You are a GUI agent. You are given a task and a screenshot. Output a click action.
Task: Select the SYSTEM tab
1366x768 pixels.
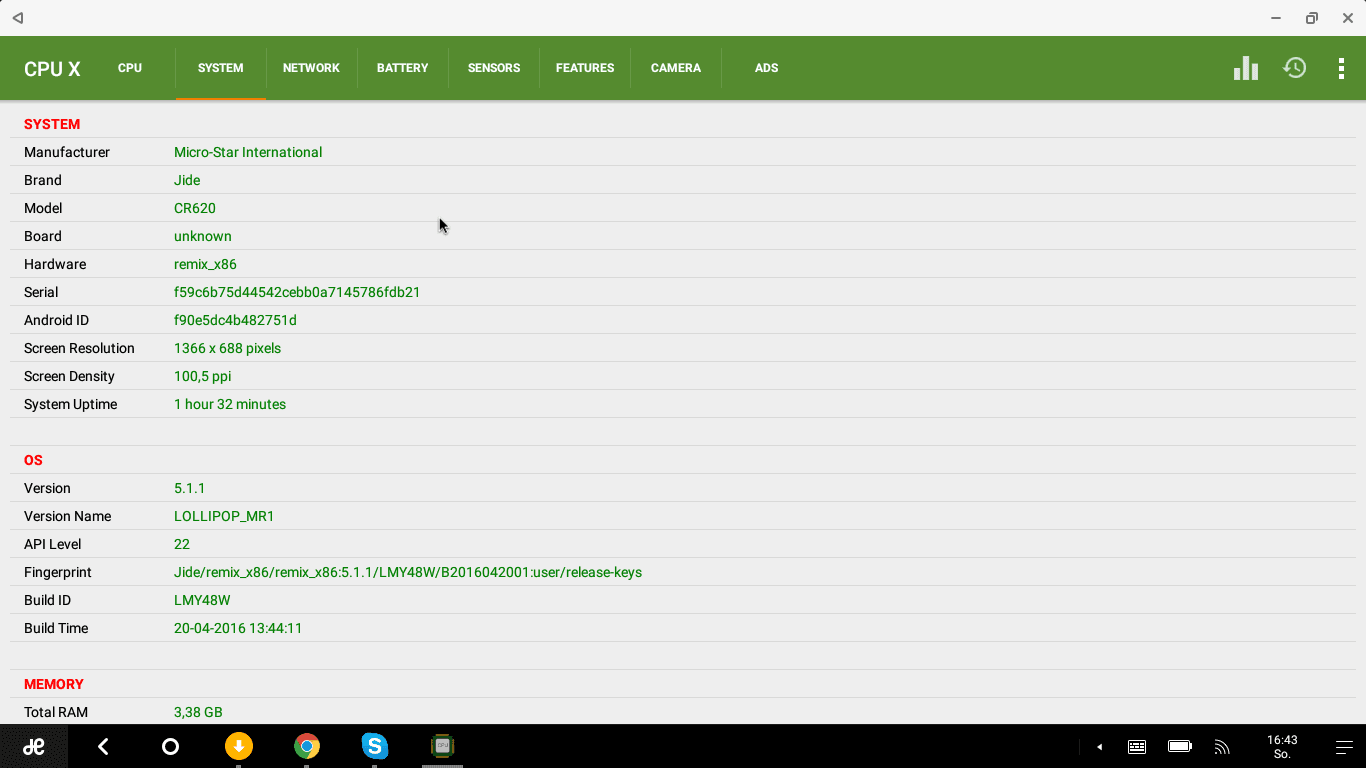tap(220, 68)
